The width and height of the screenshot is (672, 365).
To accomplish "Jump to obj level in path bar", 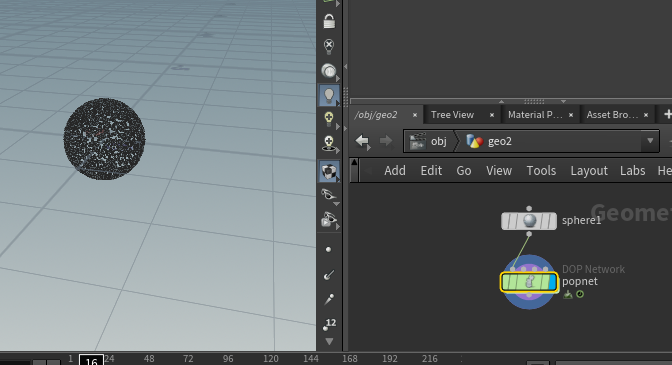I will click(x=439, y=141).
